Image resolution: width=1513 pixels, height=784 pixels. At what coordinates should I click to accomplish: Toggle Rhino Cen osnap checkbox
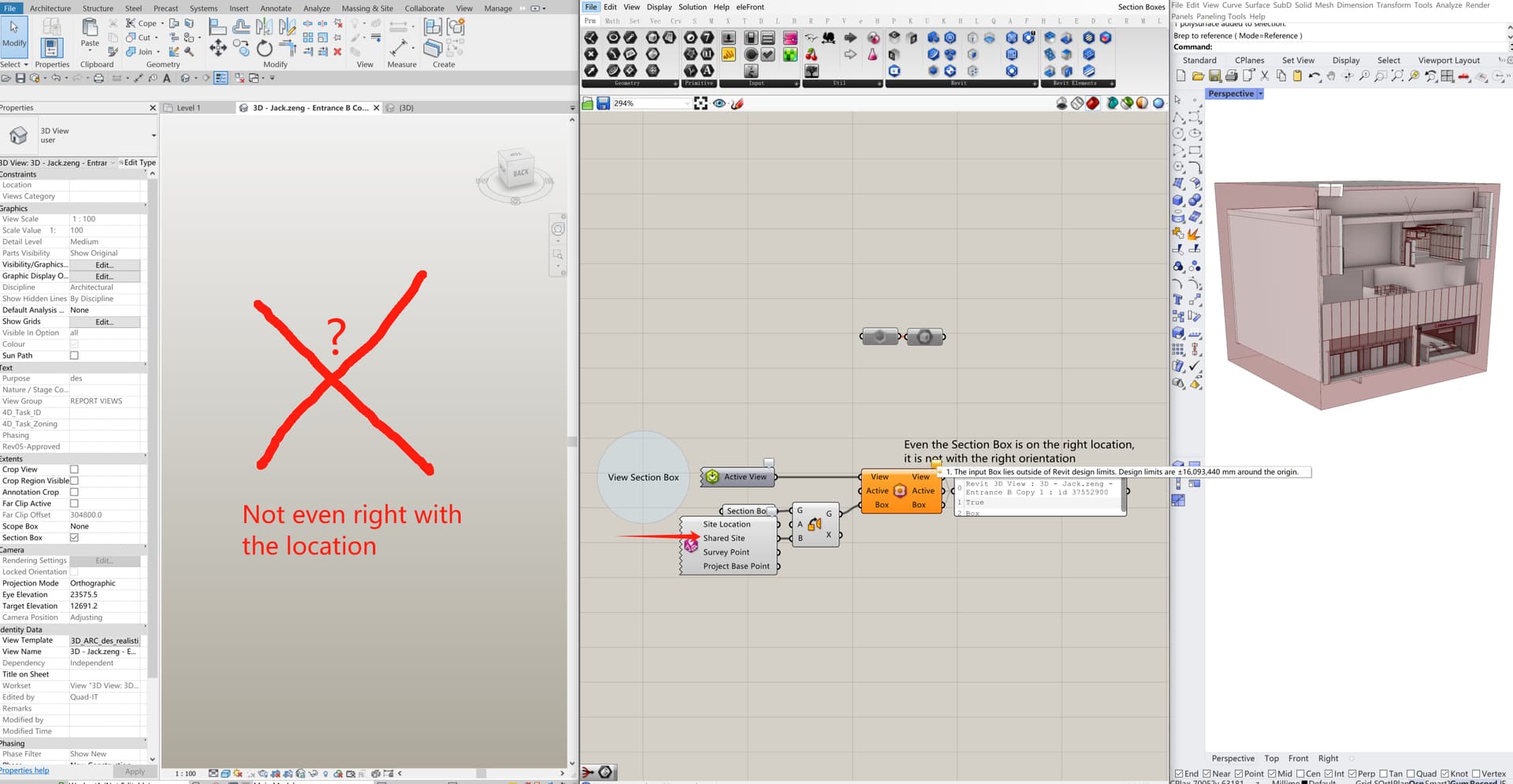(x=1300, y=774)
